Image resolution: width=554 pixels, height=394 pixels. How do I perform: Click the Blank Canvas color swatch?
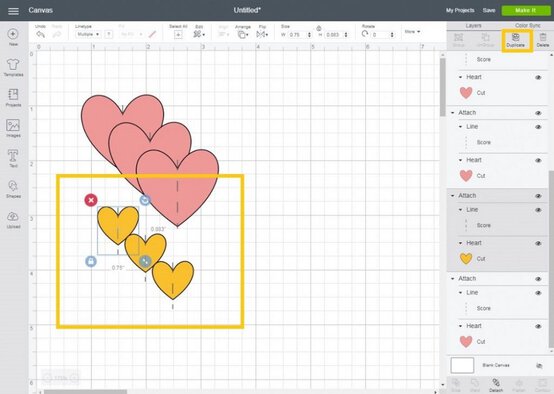tap(462, 365)
